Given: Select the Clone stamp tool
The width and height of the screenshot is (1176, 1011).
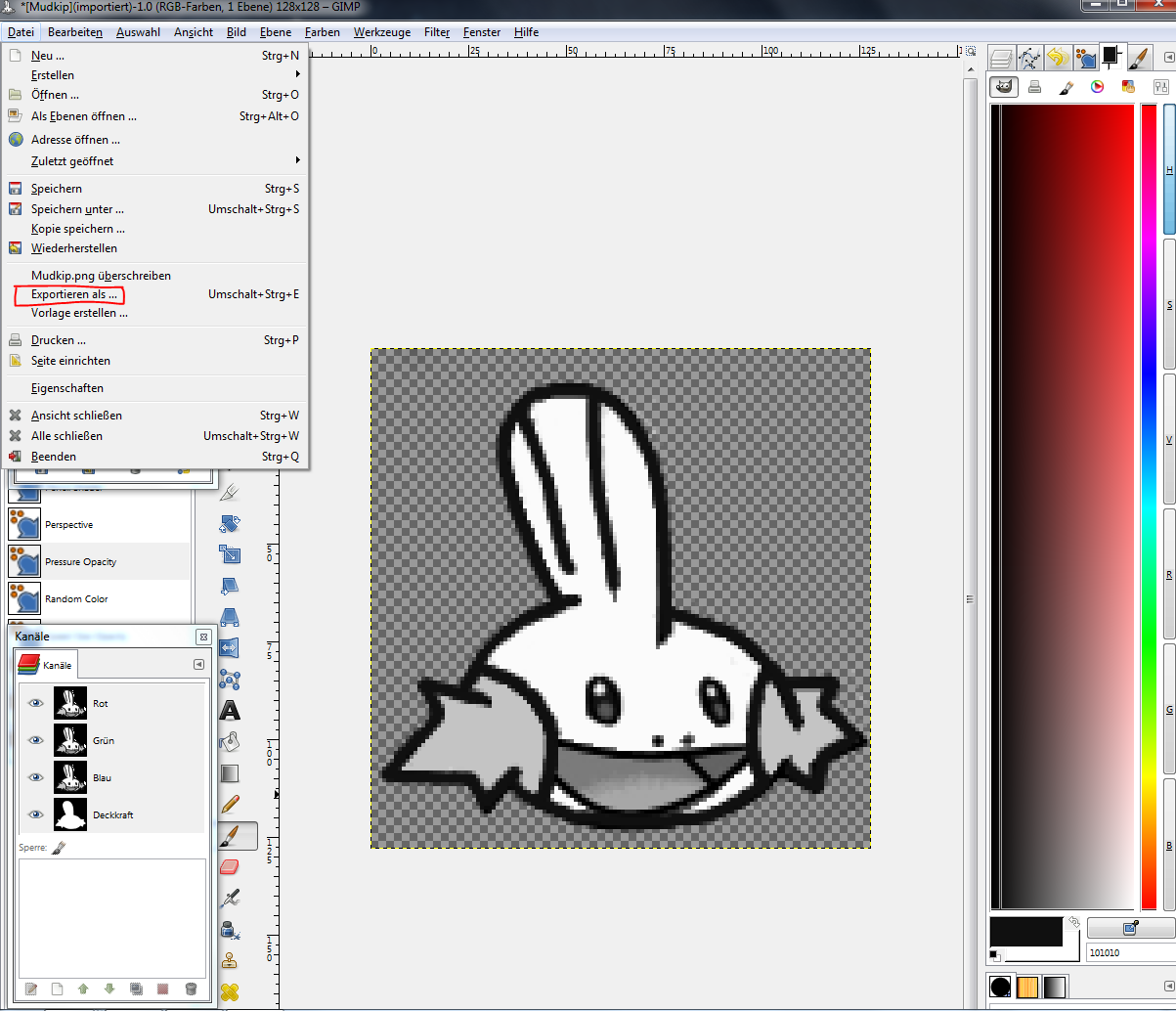Looking at the screenshot, I should [230, 960].
